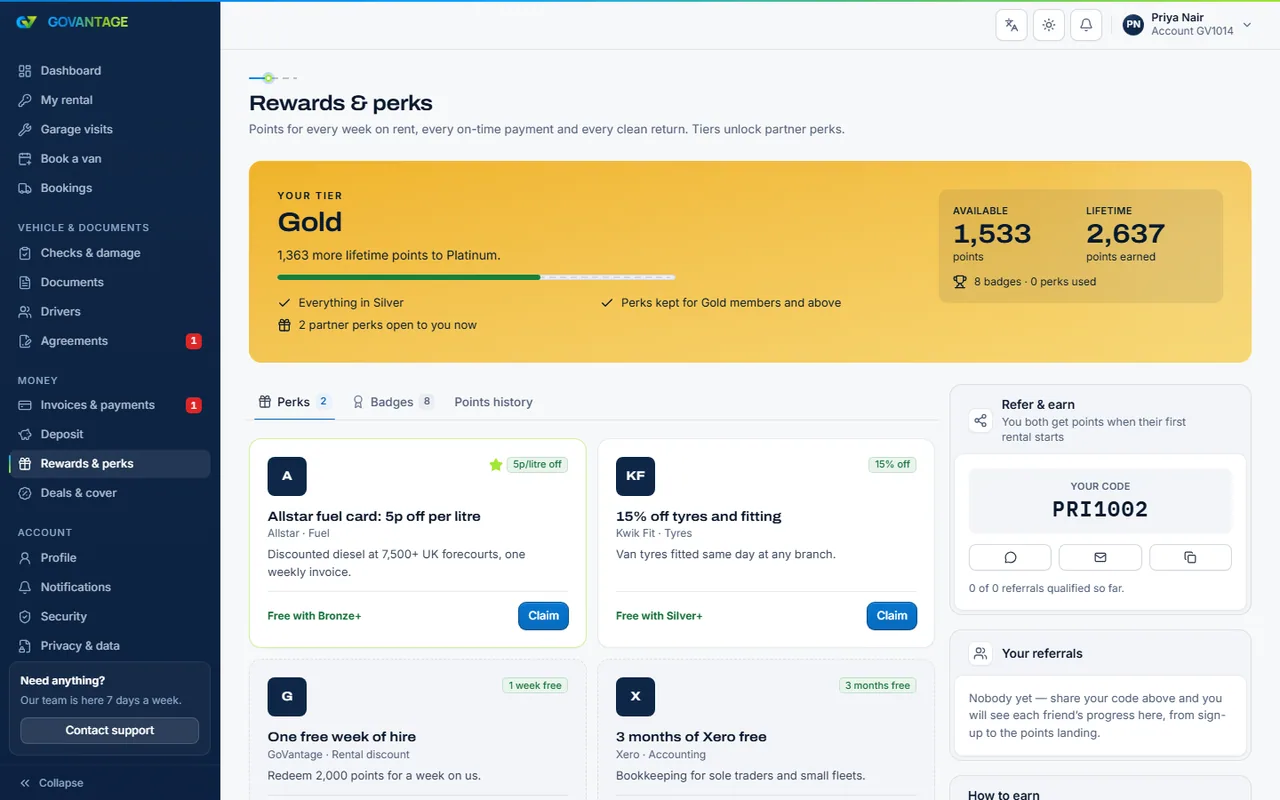Click the PRI1002 referral code text
The image size is (1280, 800).
pyautogui.click(x=1100, y=509)
